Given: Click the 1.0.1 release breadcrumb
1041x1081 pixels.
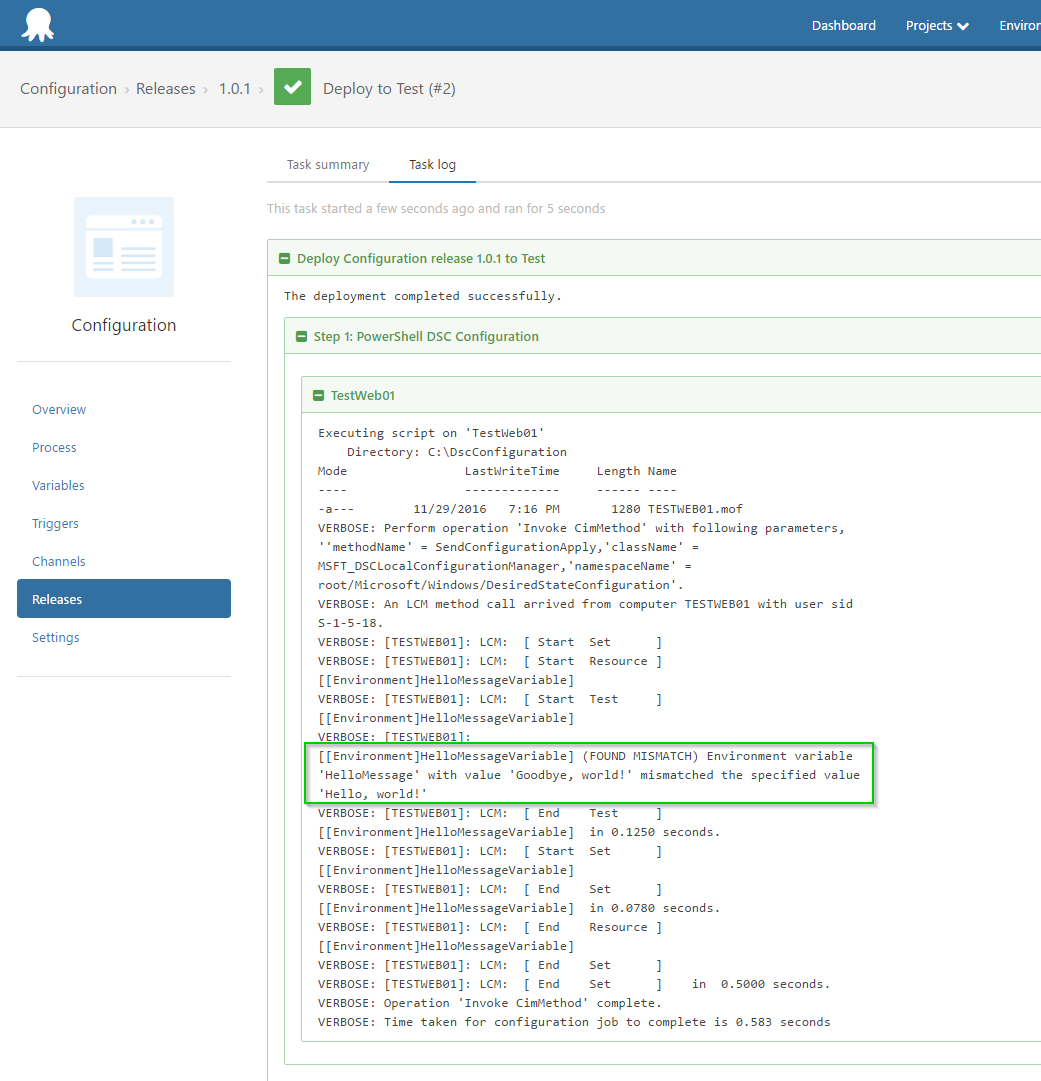Looking at the screenshot, I should click(x=235, y=89).
